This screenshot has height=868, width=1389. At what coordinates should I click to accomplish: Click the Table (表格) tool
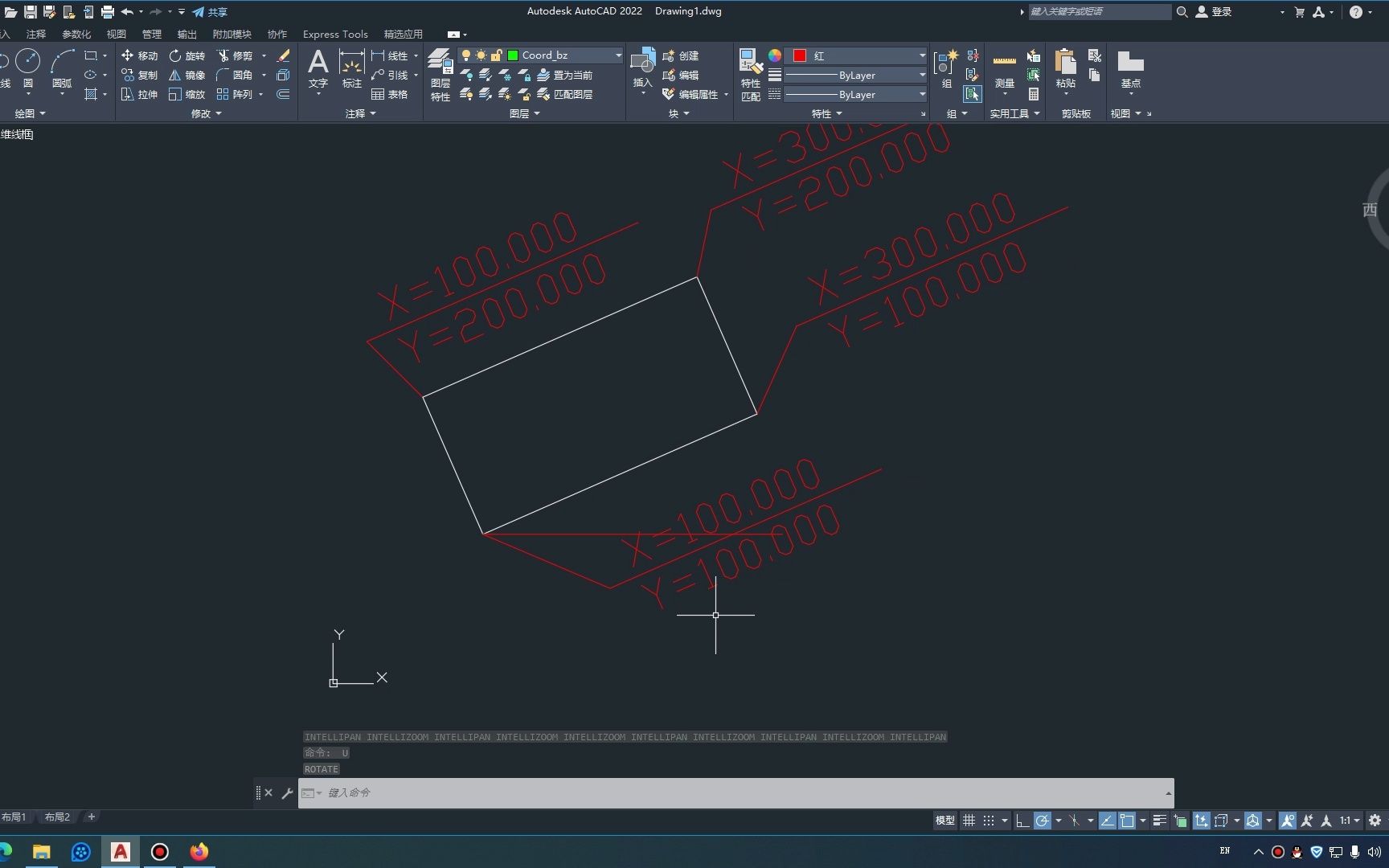(390, 94)
